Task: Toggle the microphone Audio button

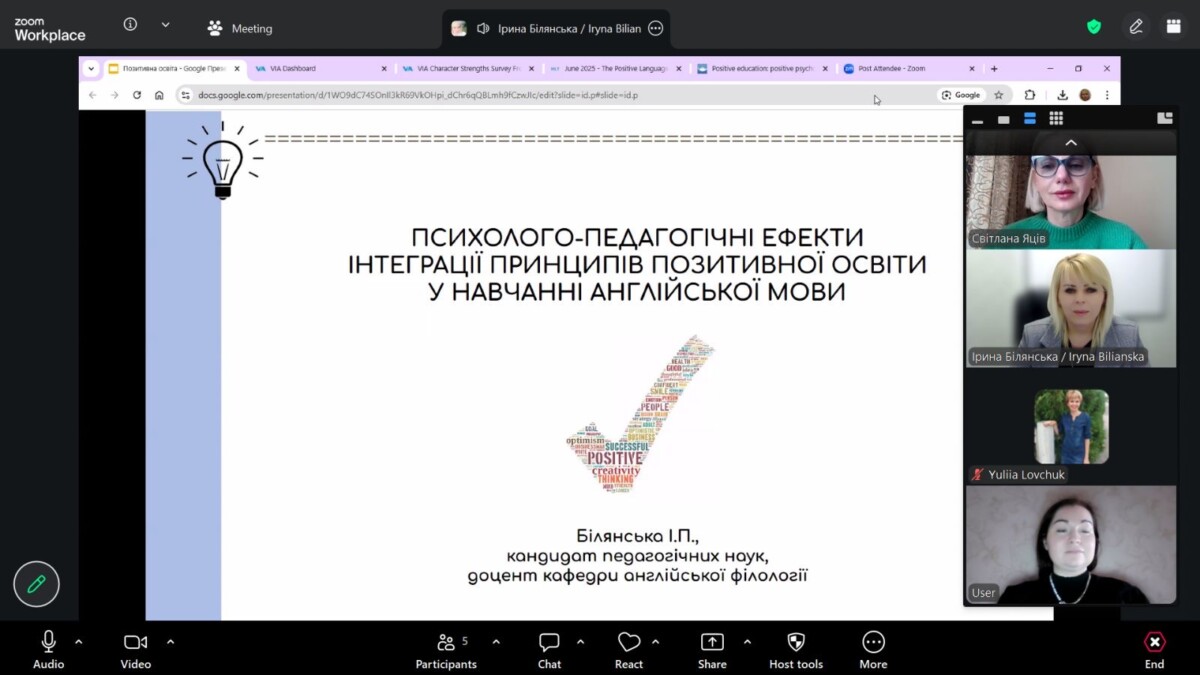Action: (x=48, y=649)
